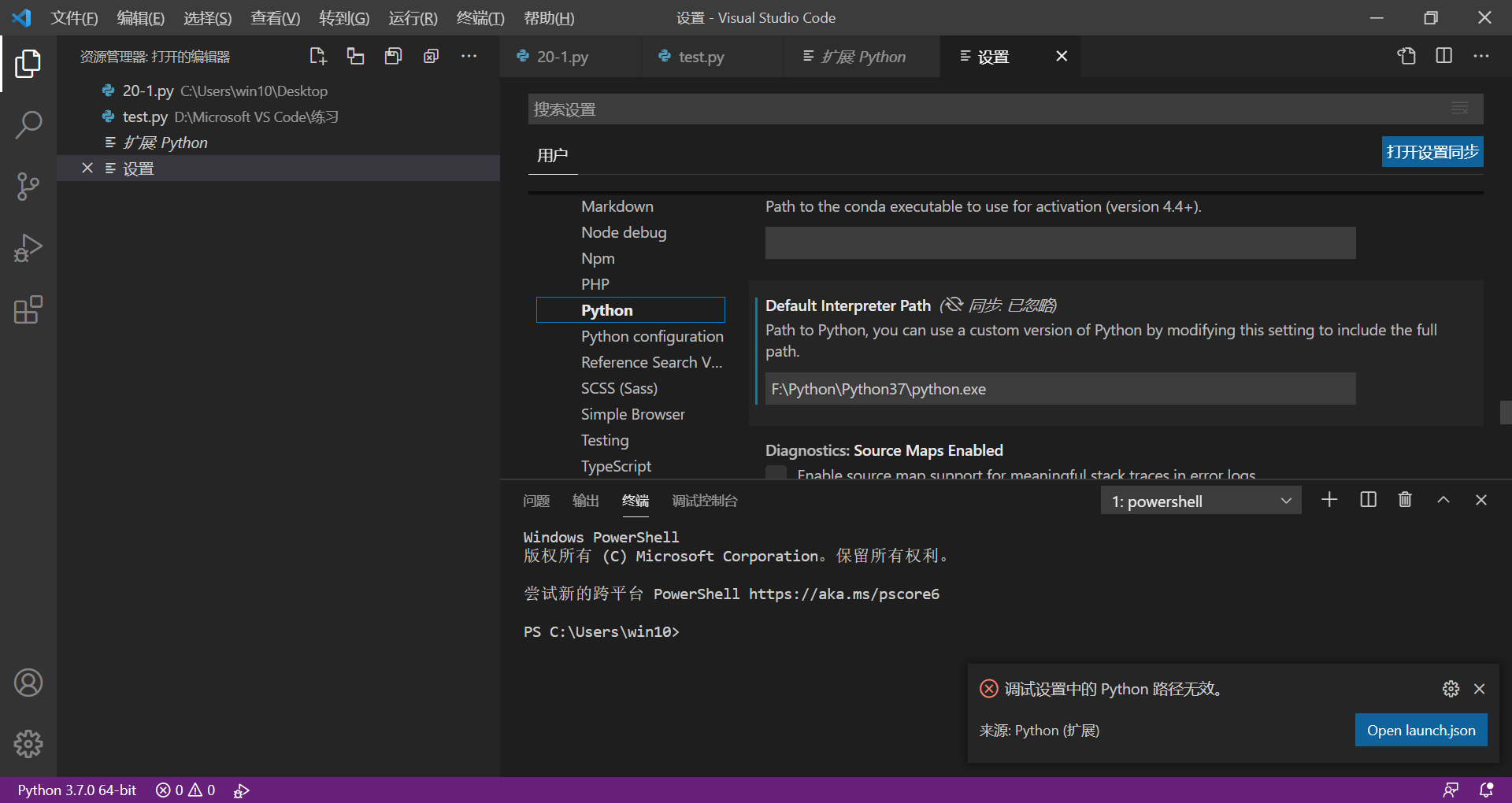
Task: Toggle Source Maps Enabled checkbox
Action: [x=776, y=472]
